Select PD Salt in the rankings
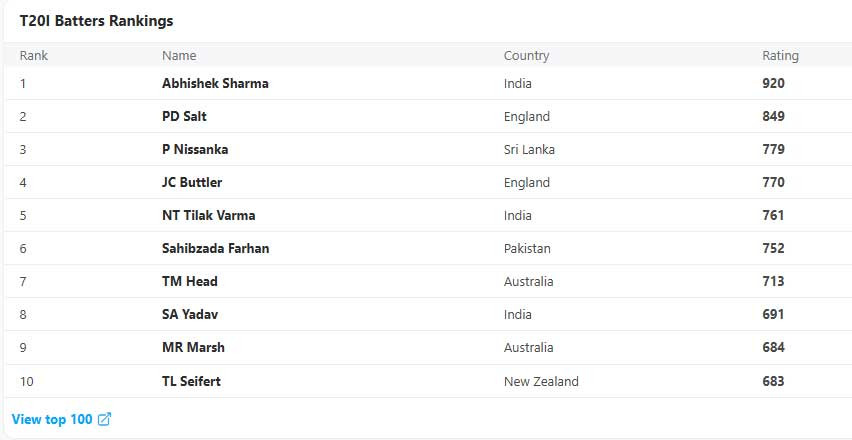The height and width of the screenshot is (440, 852). (x=184, y=117)
